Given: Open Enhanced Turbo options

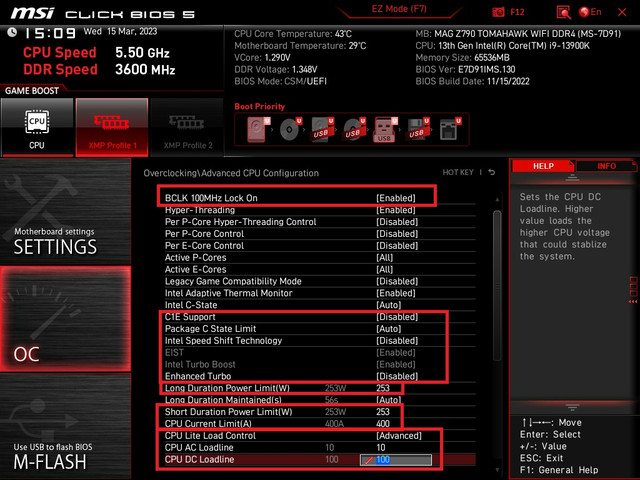Looking at the screenshot, I should pos(397,376).
